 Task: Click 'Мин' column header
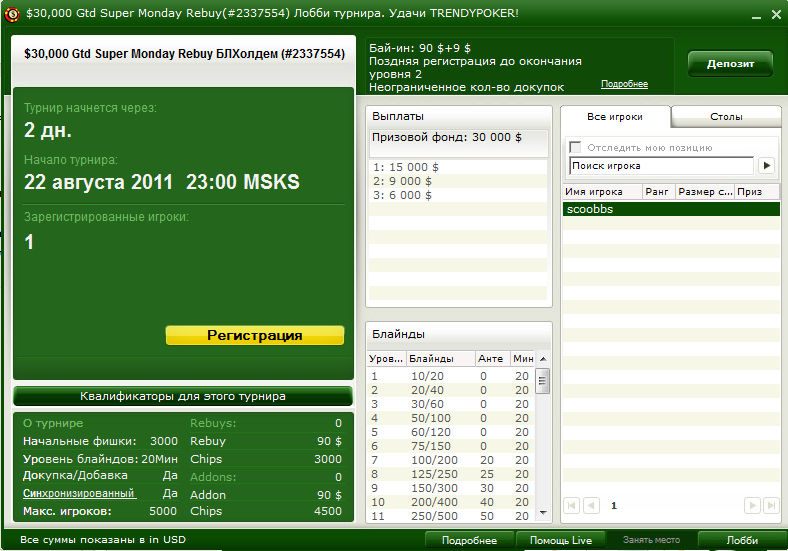click(523, 359)
